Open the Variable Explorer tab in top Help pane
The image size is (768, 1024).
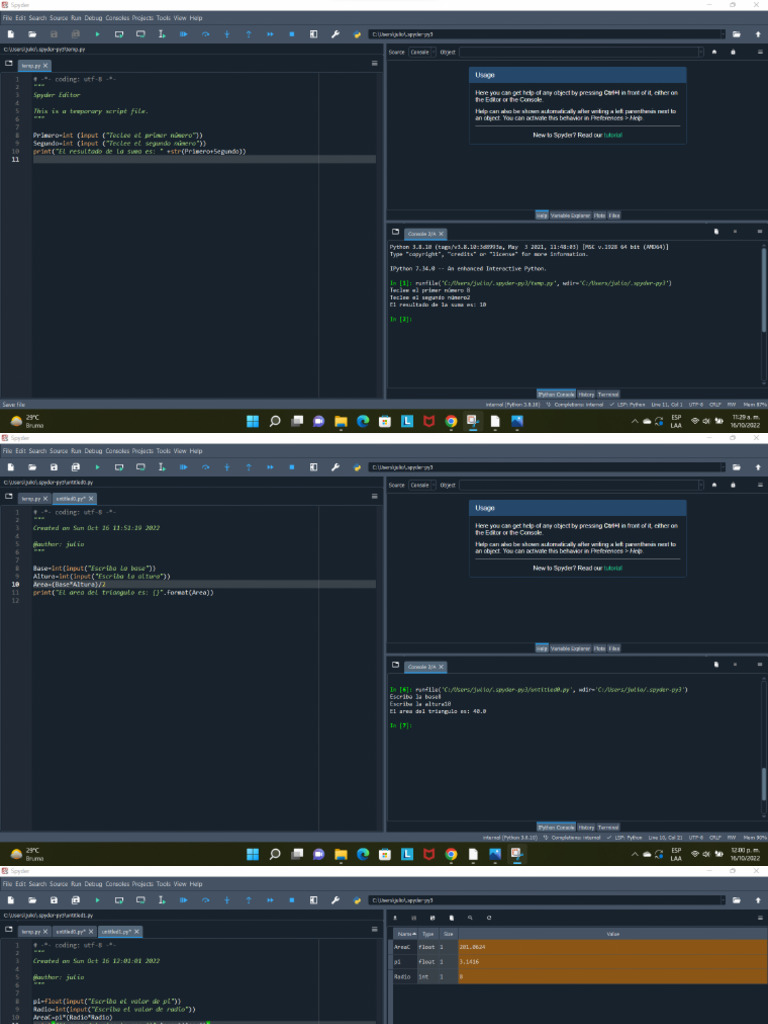coord(571,215)
